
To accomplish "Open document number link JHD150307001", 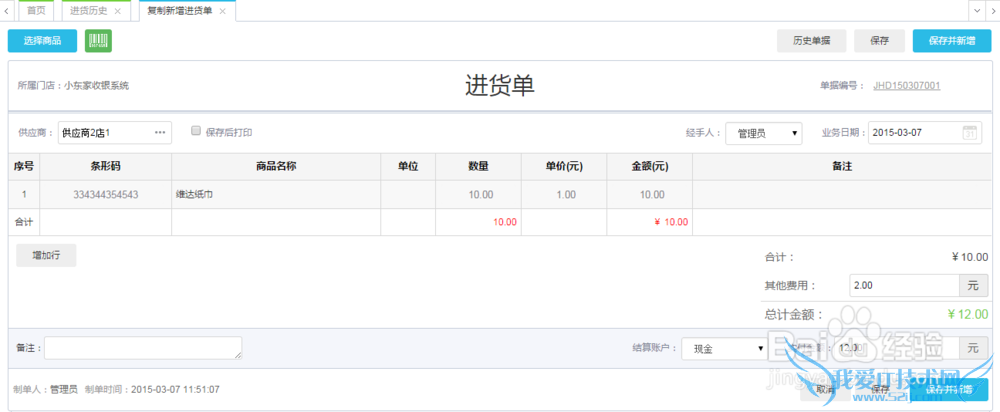I will tap(906, 86).
